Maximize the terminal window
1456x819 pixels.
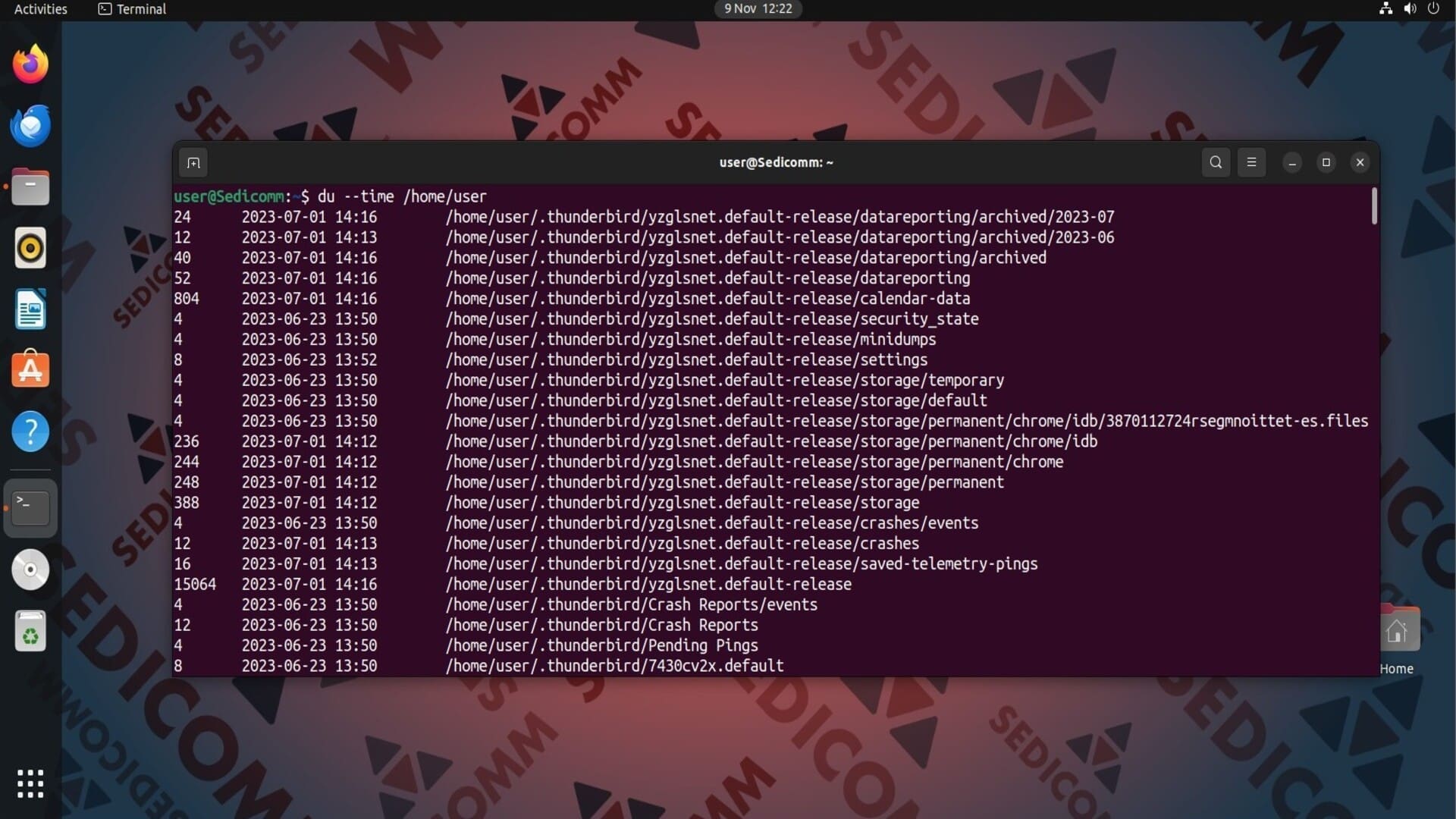click(1326, 162)
